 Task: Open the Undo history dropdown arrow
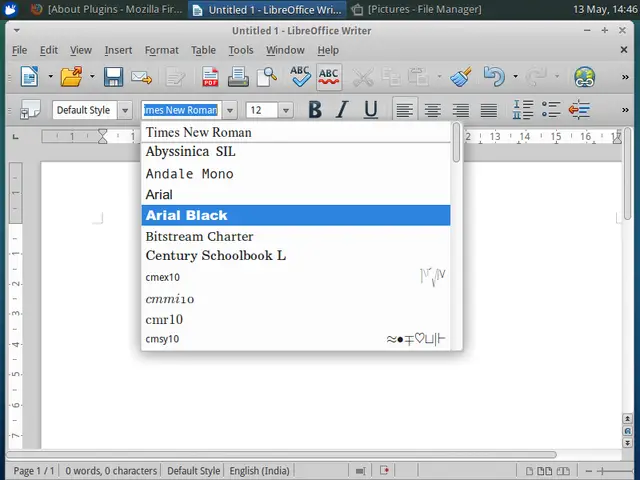[x=516, y=76]
